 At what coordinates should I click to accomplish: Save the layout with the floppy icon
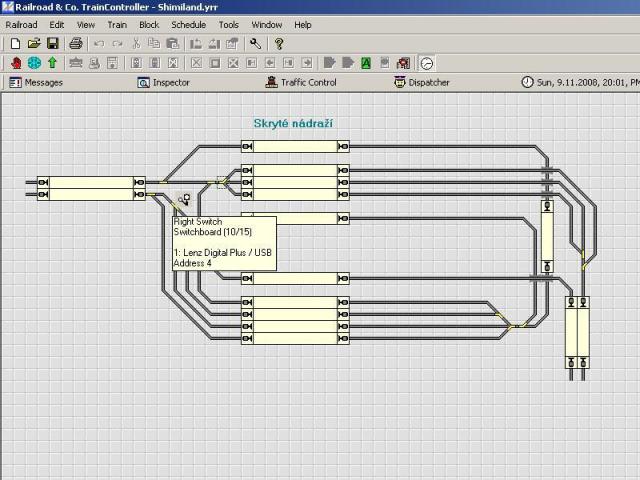point(53,43)
